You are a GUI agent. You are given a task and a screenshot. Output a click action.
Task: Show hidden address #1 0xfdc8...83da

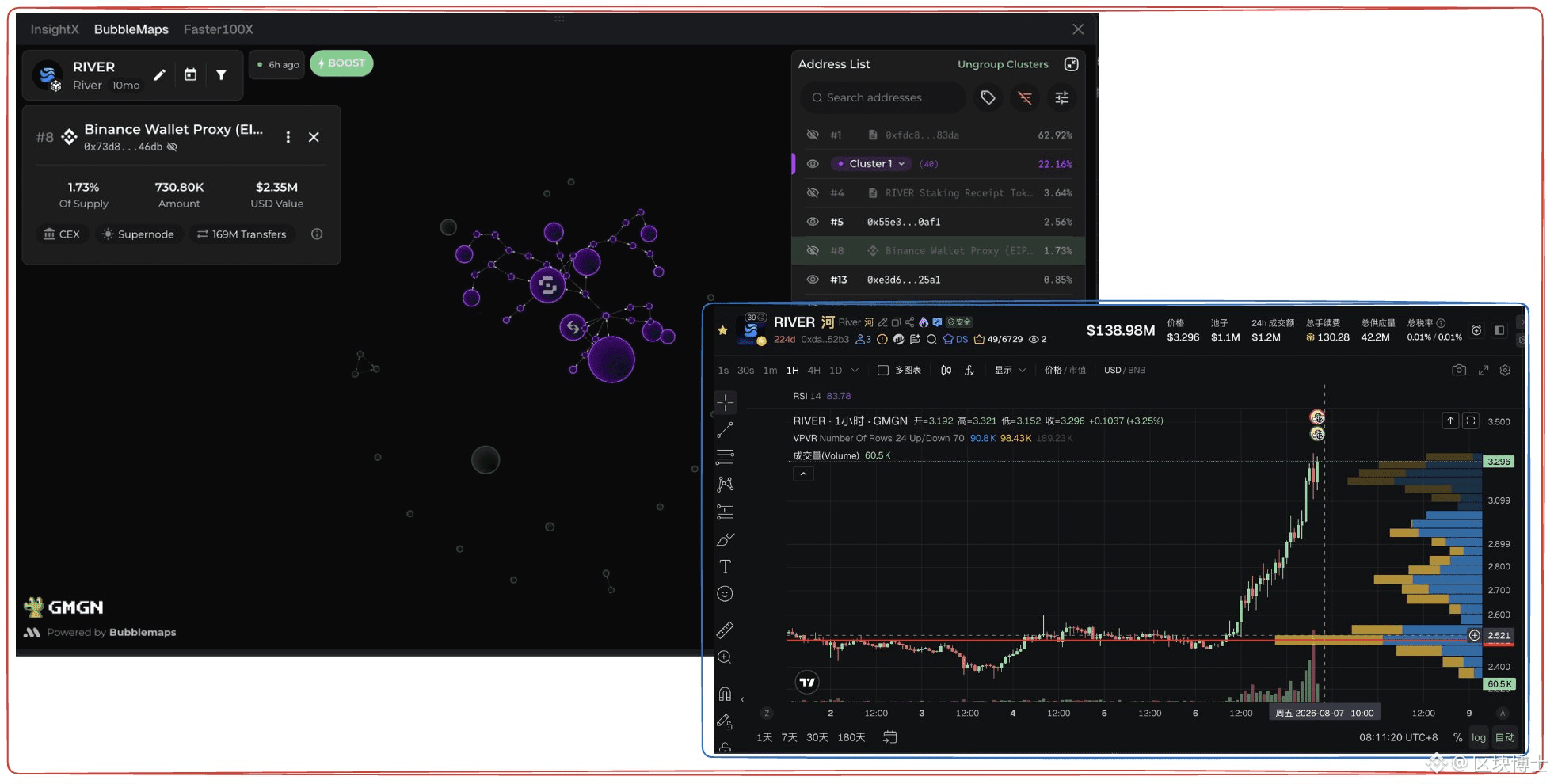tap(813, 135)
